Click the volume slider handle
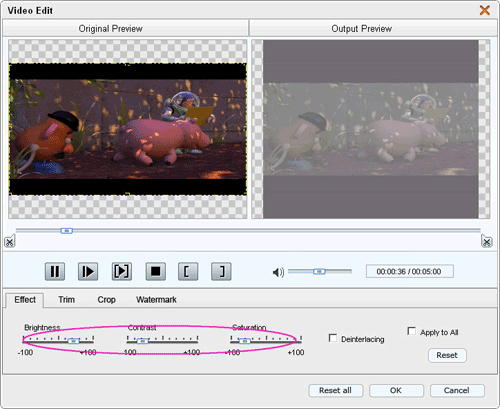Viewport: 500px width, 409px height. (319, 272)
